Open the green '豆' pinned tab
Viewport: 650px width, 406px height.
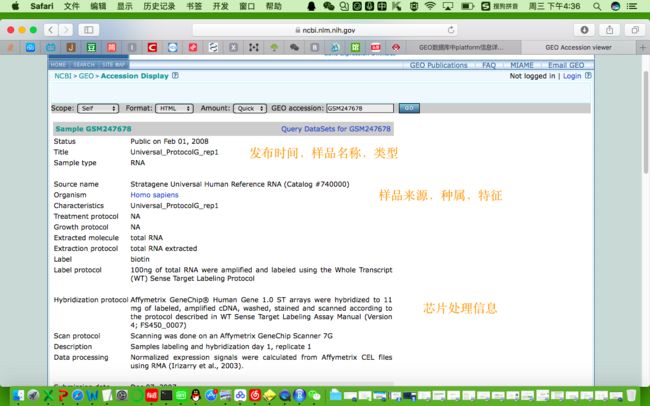[91, 47]
